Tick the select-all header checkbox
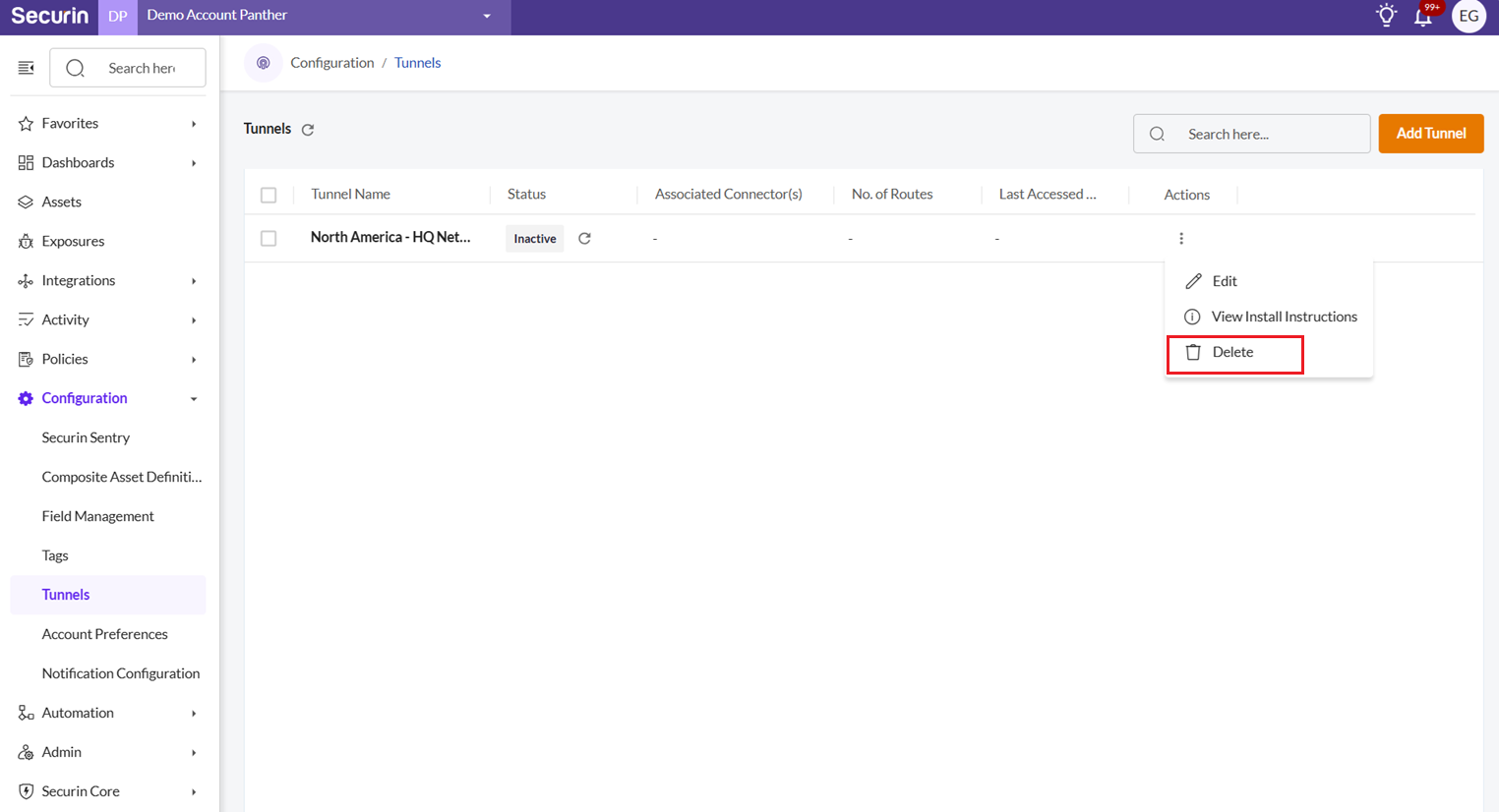 (269, 195)
